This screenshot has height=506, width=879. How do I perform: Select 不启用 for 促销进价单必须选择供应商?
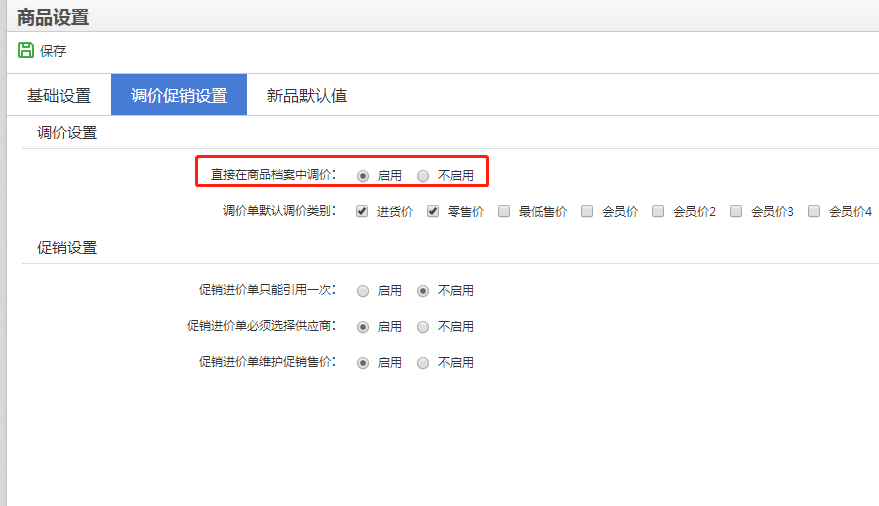(423, 327)
